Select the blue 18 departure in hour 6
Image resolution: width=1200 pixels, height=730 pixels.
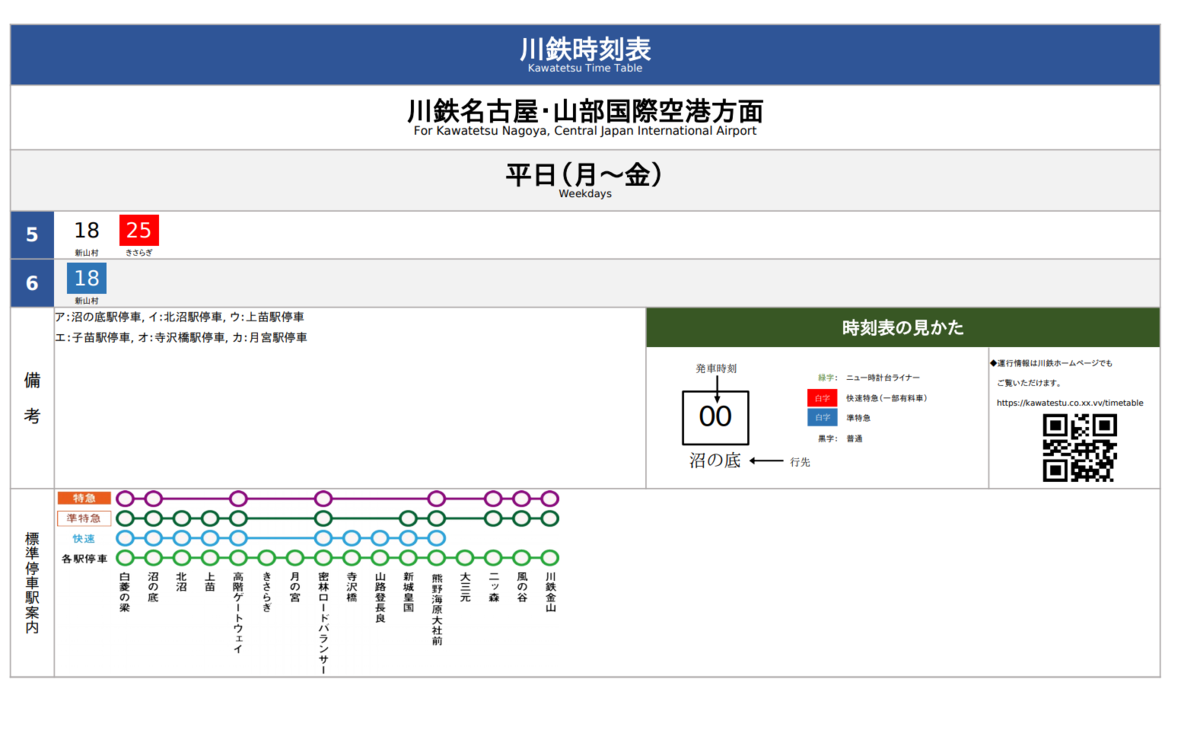point(87,279)
